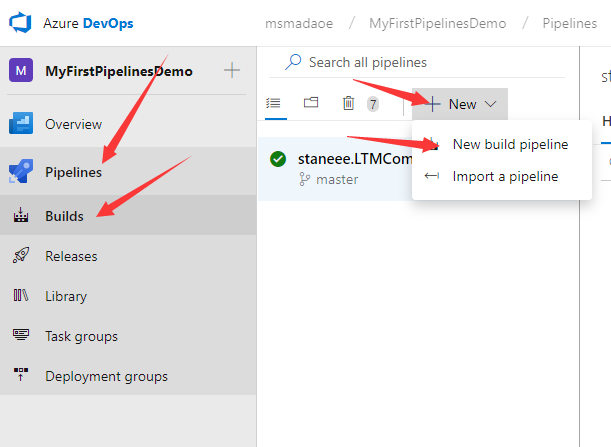Open the Pipelines hub in sidebar

(128, 172)
